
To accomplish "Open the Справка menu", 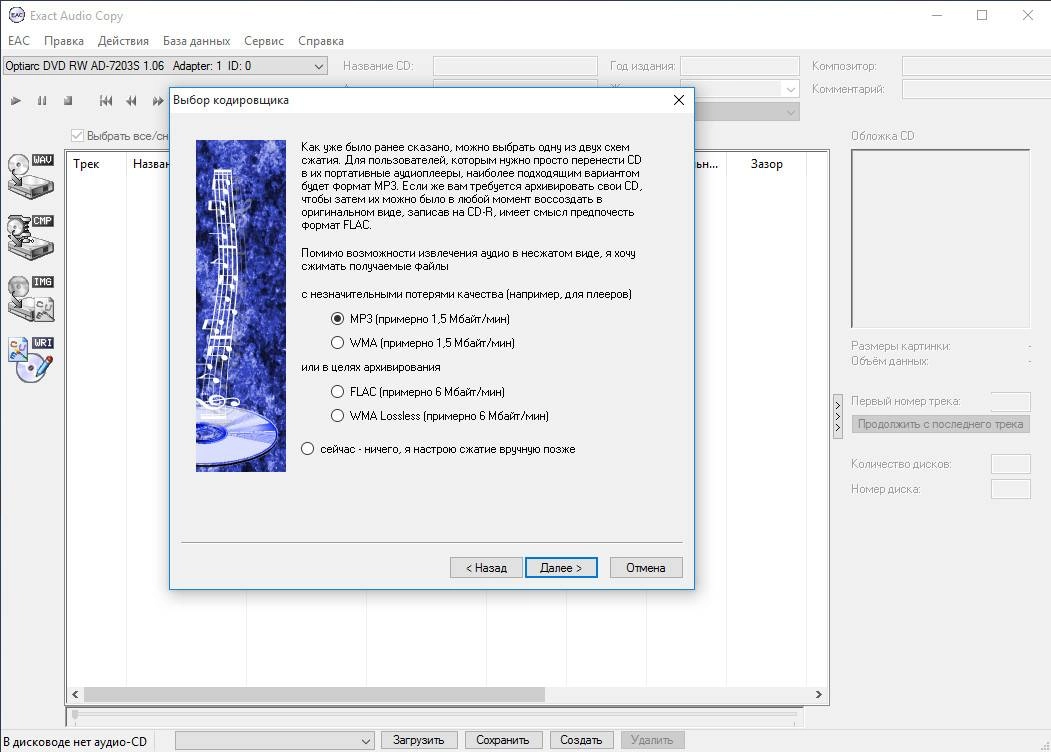I will coord(321,41).
